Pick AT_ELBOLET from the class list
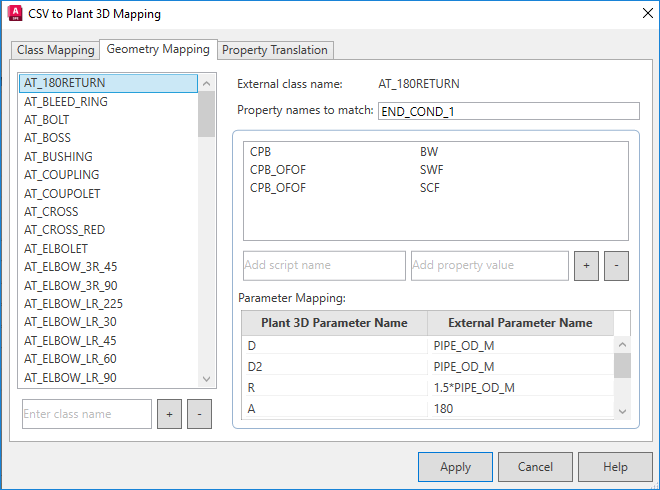Screen dimensions: 660x490 tap(108, 248)
